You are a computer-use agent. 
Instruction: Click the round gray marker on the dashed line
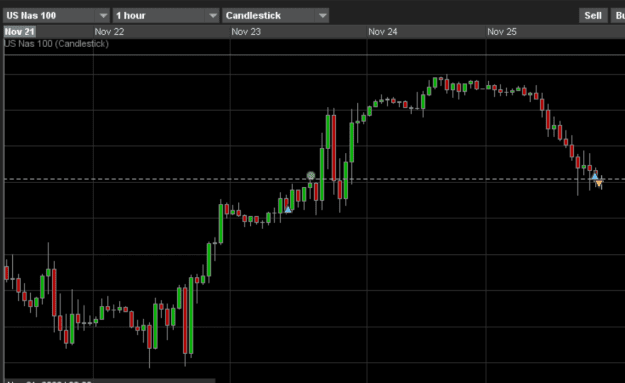click(311, 175)
